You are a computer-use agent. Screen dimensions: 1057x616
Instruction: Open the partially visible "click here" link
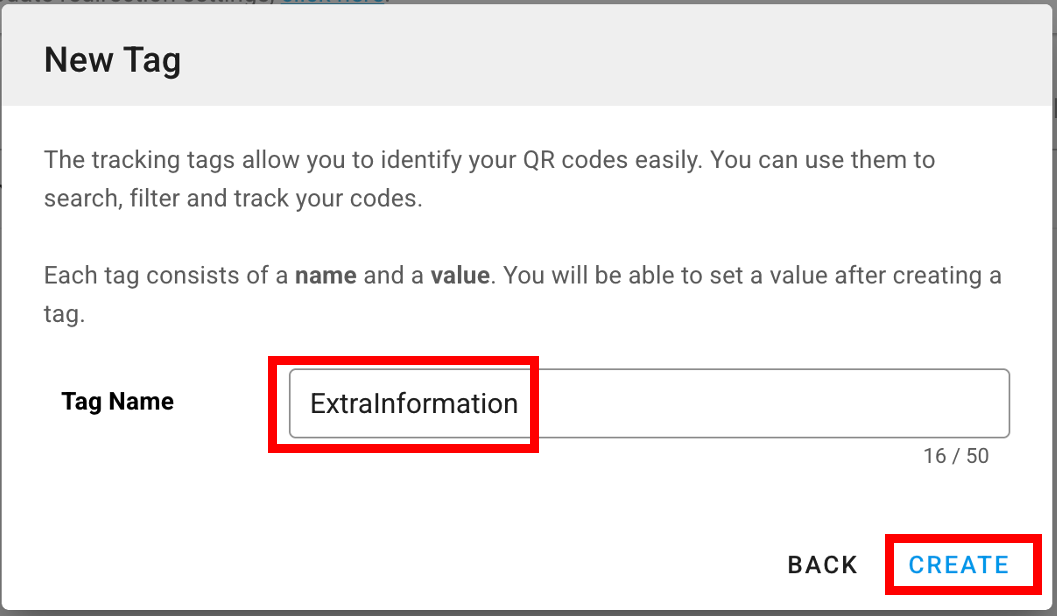click(334, 2)
